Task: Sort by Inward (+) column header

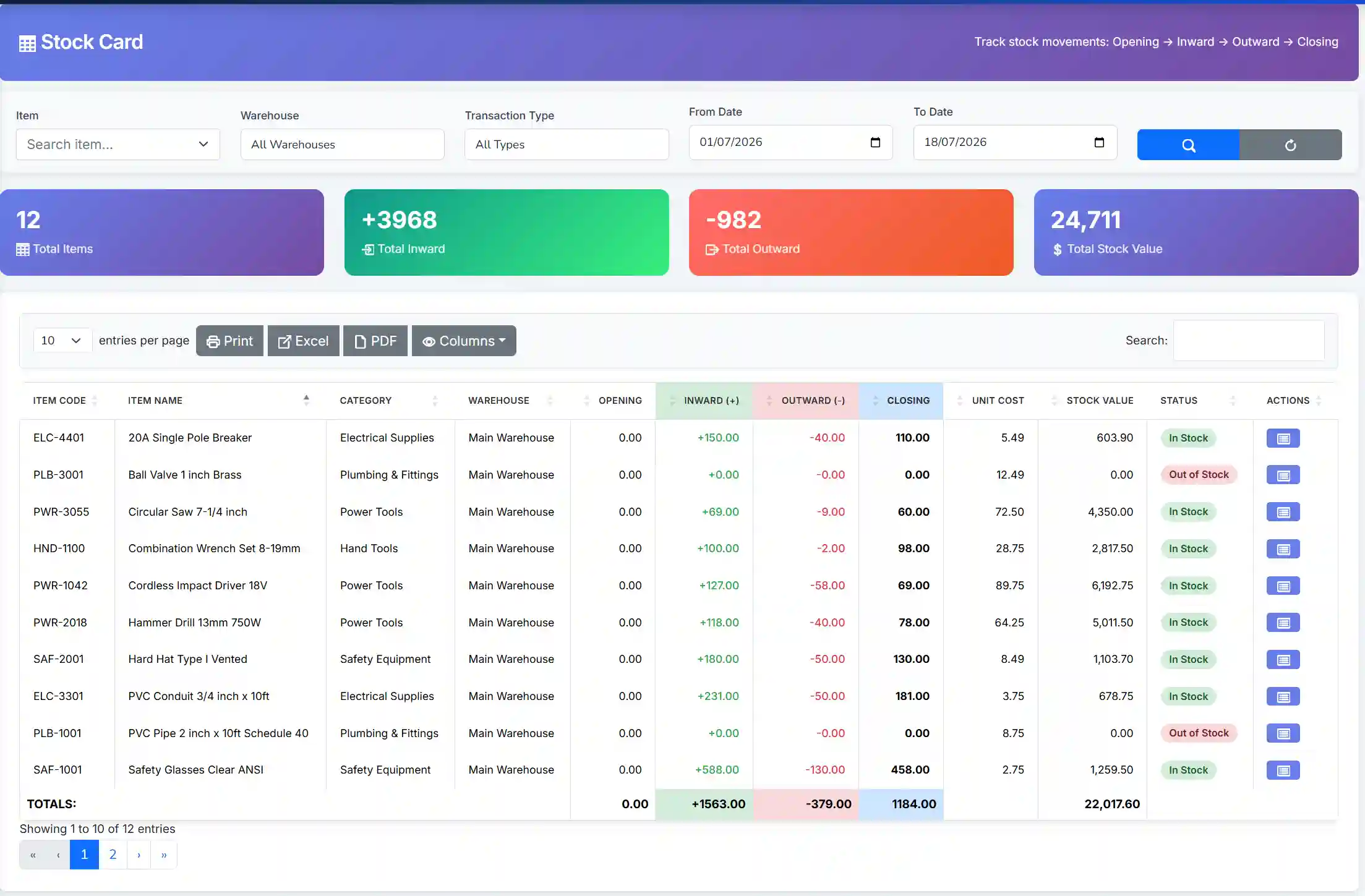Action: (704, 401)
